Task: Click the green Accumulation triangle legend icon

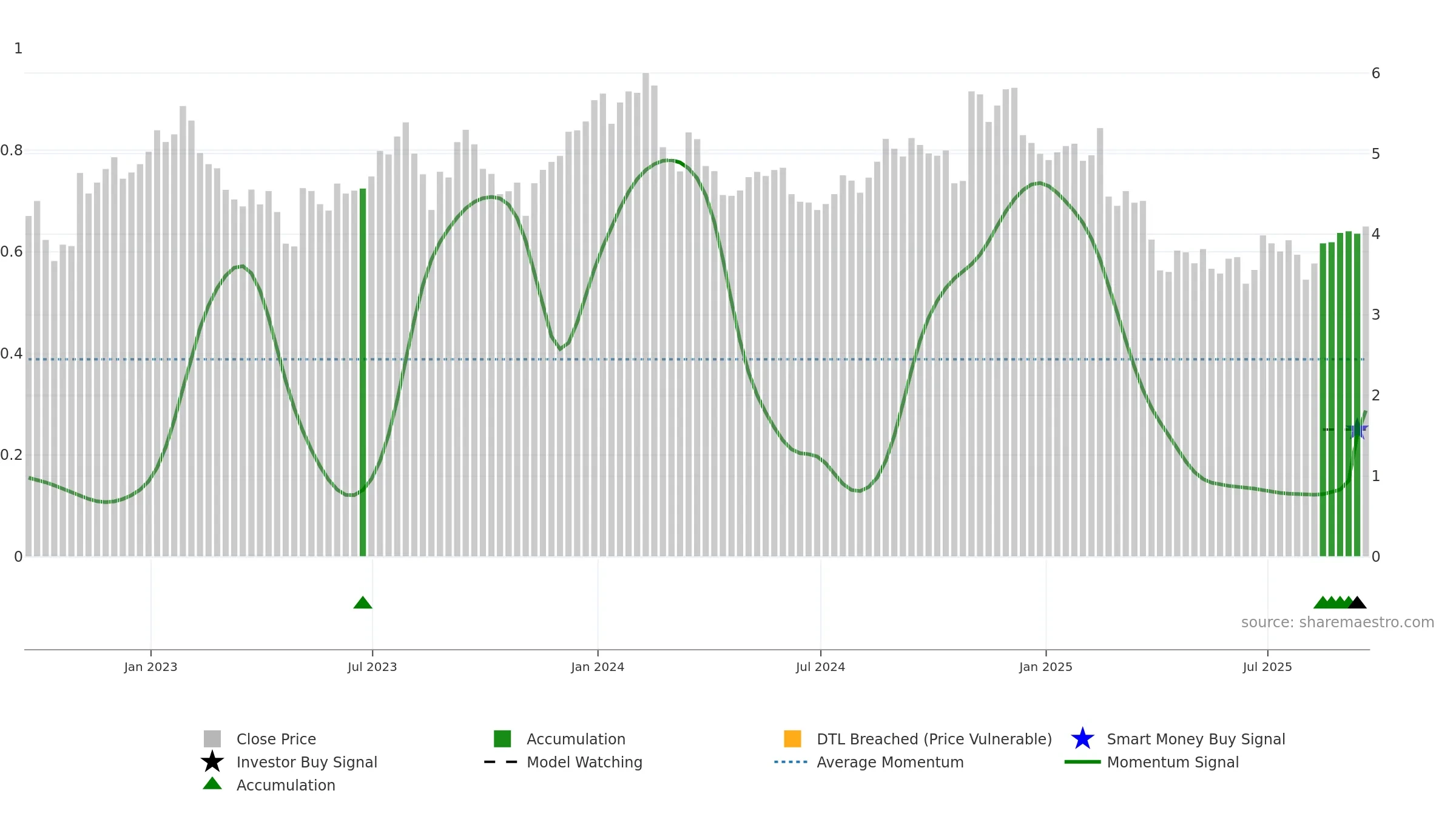Action: coord(212,784)
